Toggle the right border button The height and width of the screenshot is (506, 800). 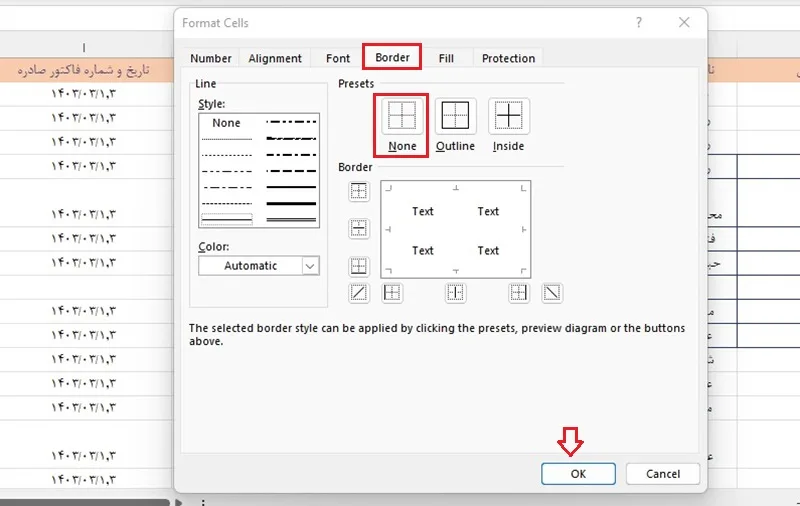click(x=518, y=293)
